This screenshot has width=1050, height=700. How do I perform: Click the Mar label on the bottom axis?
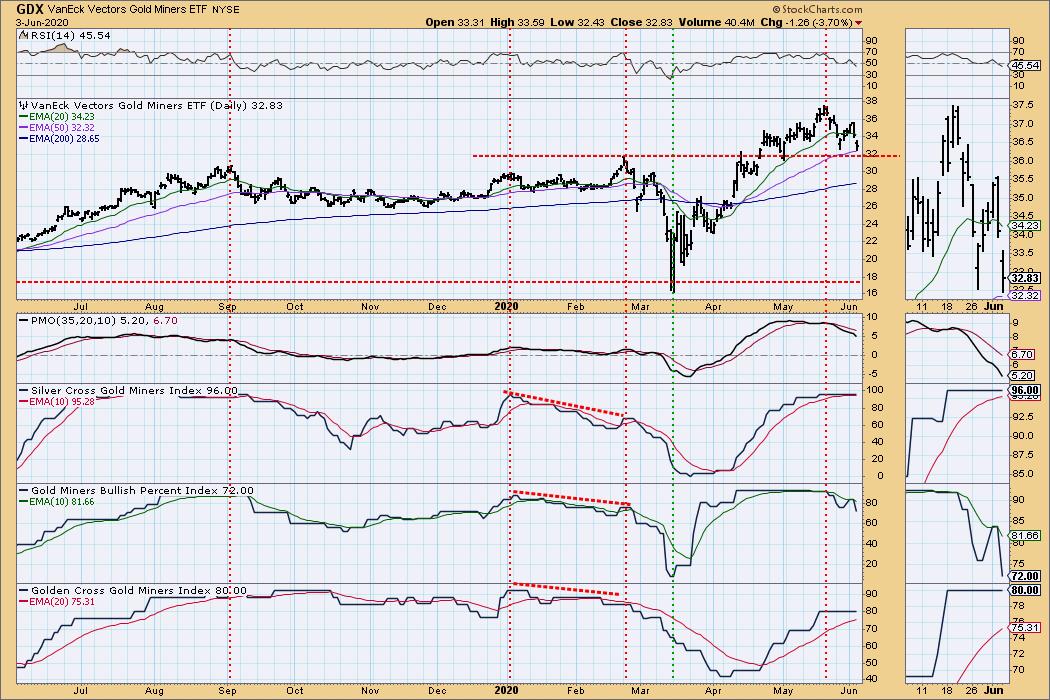(640, 690)
